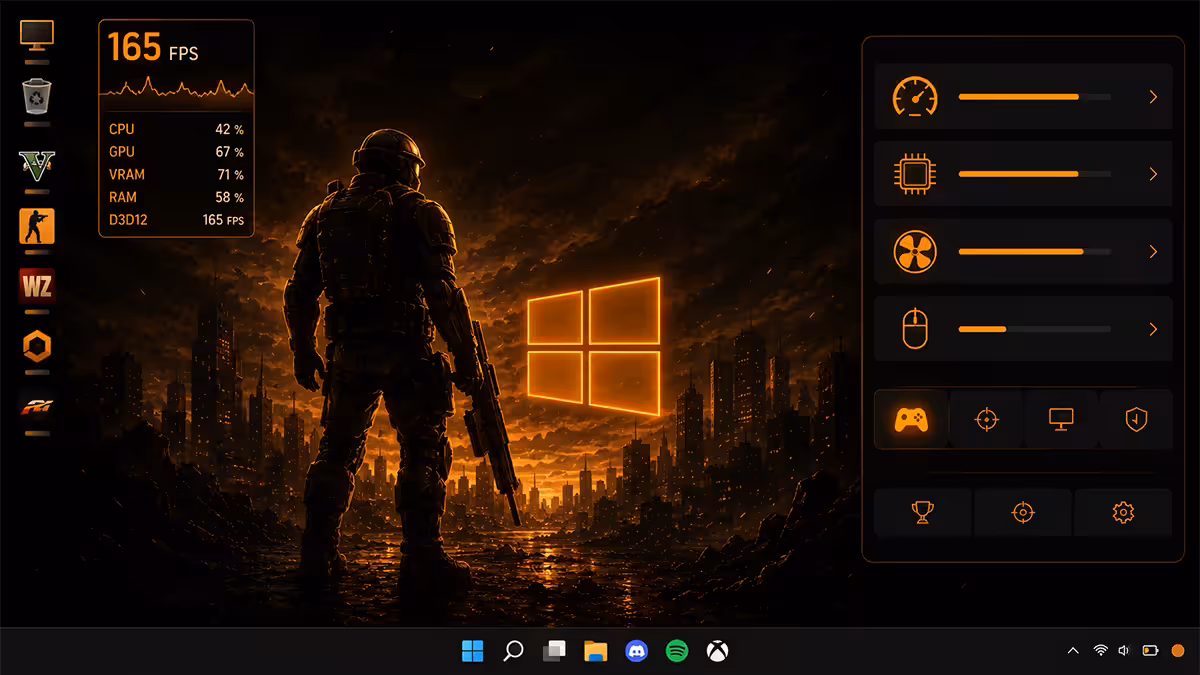The height and width of the screenshot is (675, 1200).
Task: Click the orange dot in the system tray
Action: coord(1177,651)
